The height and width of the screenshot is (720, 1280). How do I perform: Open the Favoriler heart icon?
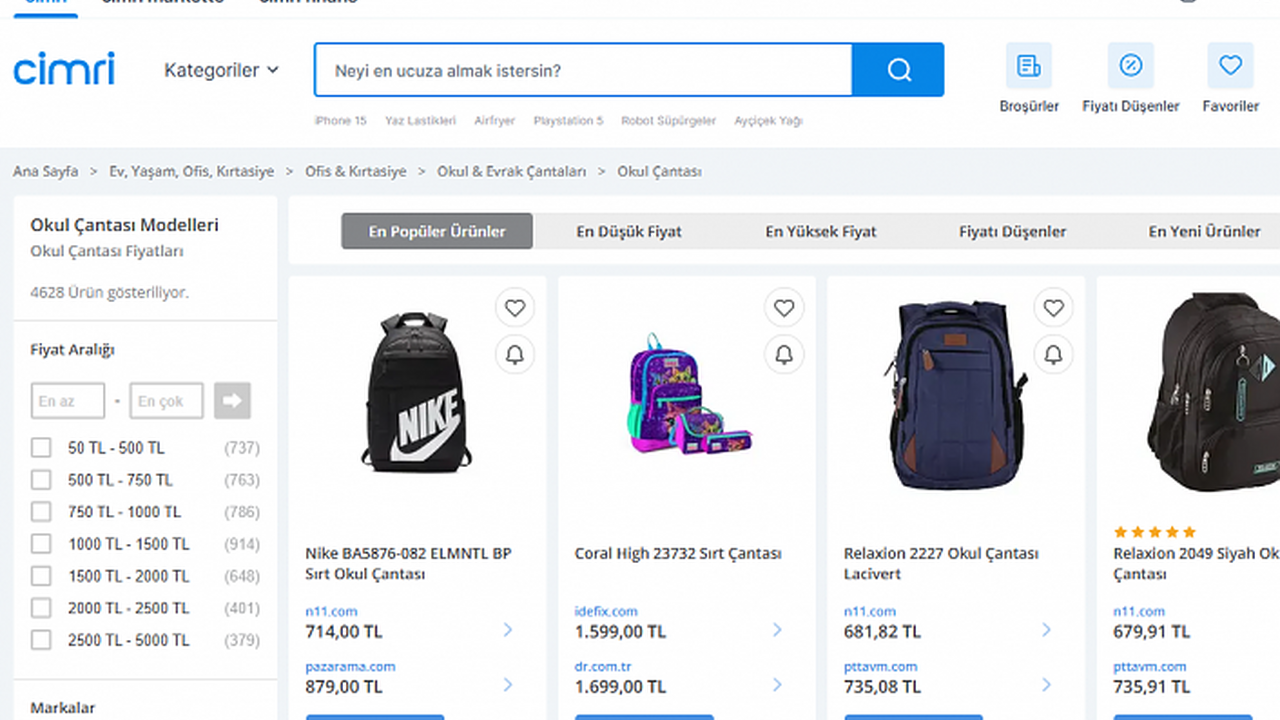pyautogui.click(x=1230, y=67)
